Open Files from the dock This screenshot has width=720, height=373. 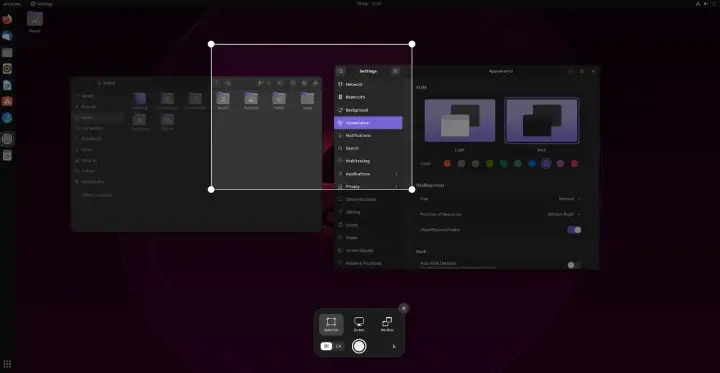[x=7, y=53]
